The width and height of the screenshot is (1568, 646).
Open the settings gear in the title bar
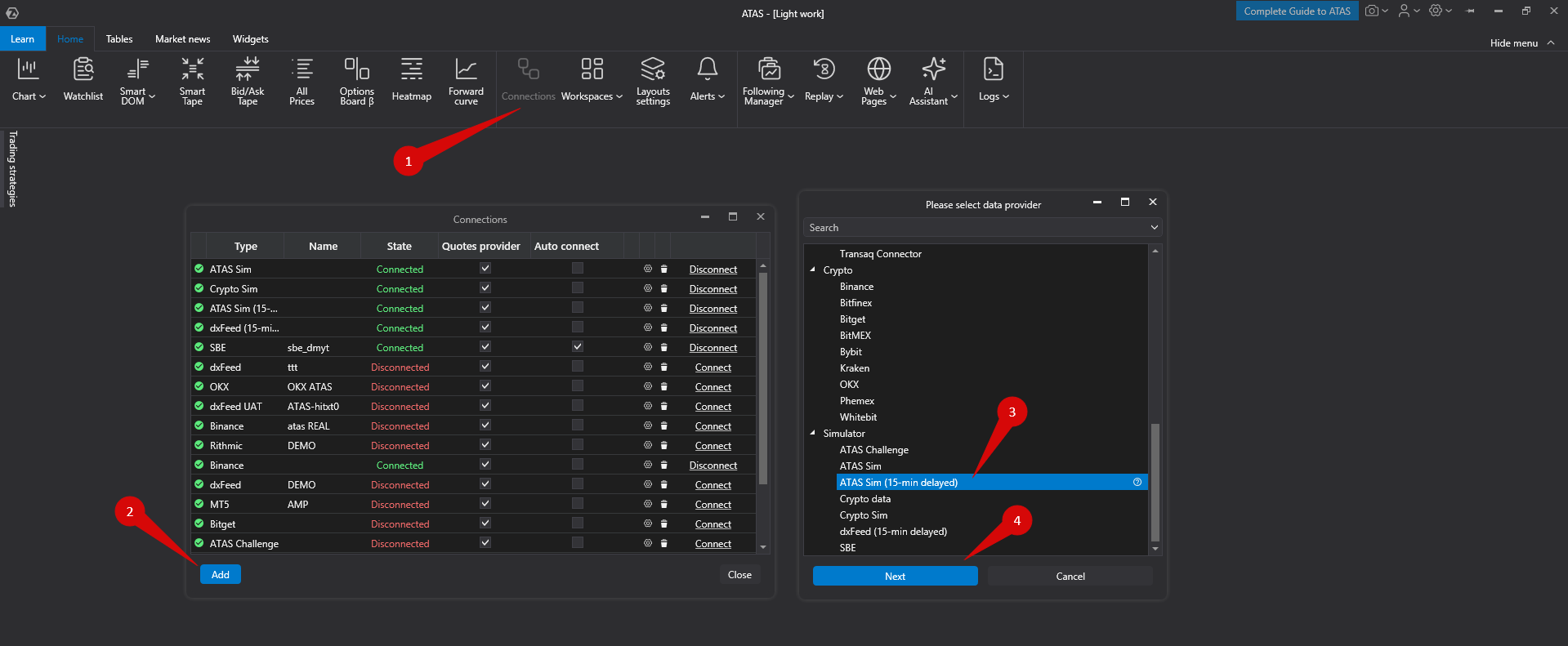click(x=1436, y=11)
